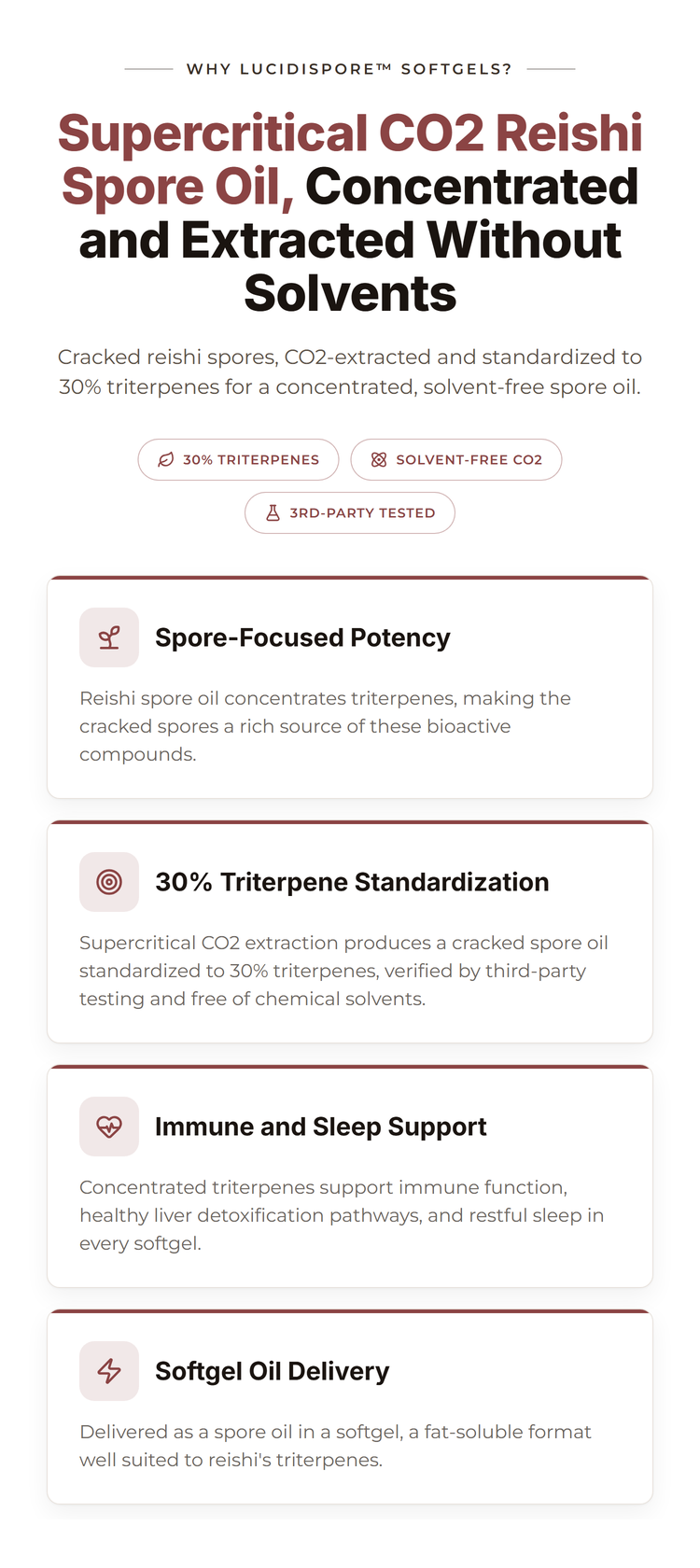Click the Softgel Oil Delivery description paragraph
Image resolution: width=700 pixels, height=1568 pixels.
[335, 1446]
